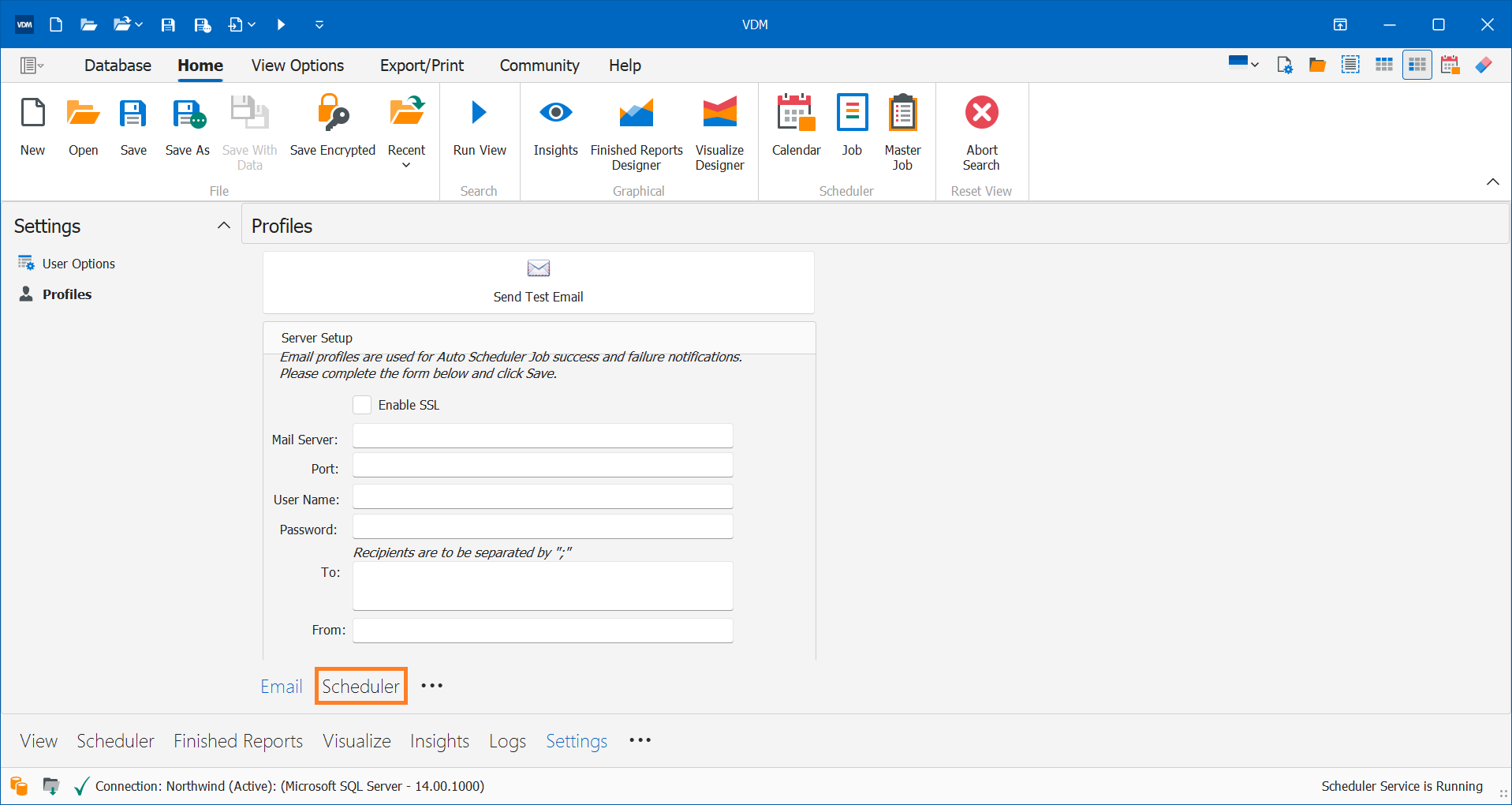Click the Open folder icon in the quick access toolbar
The height and width of the screenshot is (805, 1512).
pyautogui.click(x=88, y=24)
